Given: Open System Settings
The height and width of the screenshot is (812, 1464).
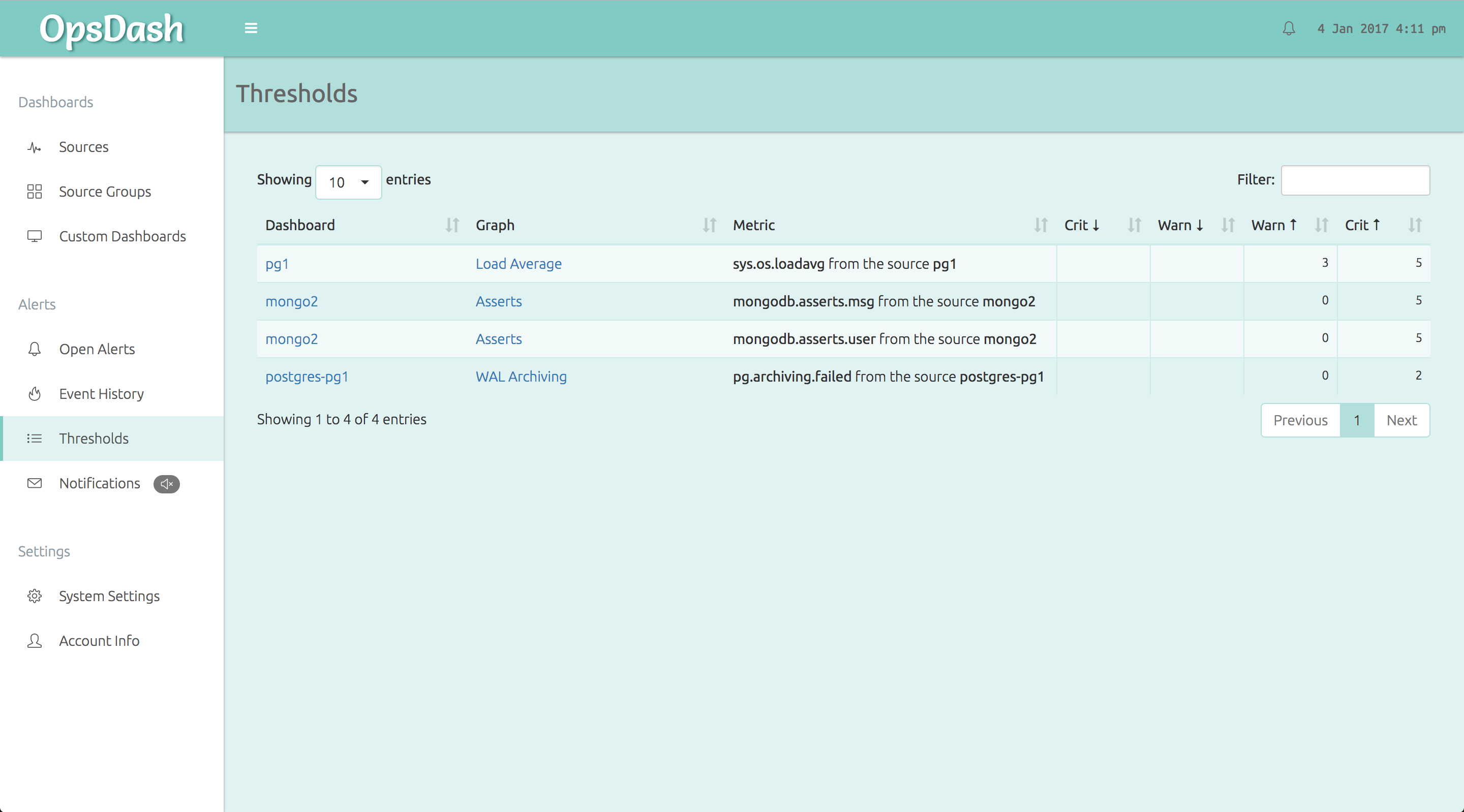Looking at the screenshot, I should [x=112, y=596].
